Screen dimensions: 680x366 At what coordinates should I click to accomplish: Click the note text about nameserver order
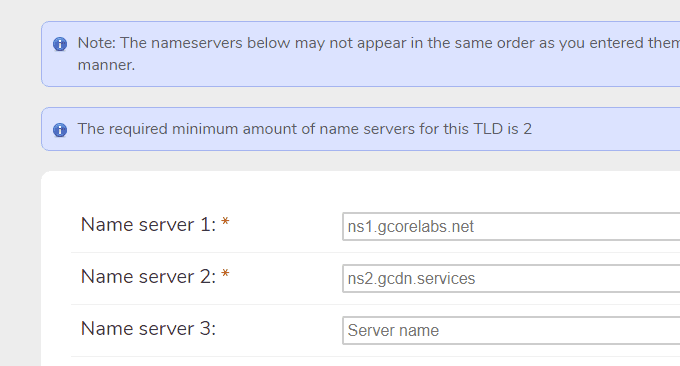(379, 54)
